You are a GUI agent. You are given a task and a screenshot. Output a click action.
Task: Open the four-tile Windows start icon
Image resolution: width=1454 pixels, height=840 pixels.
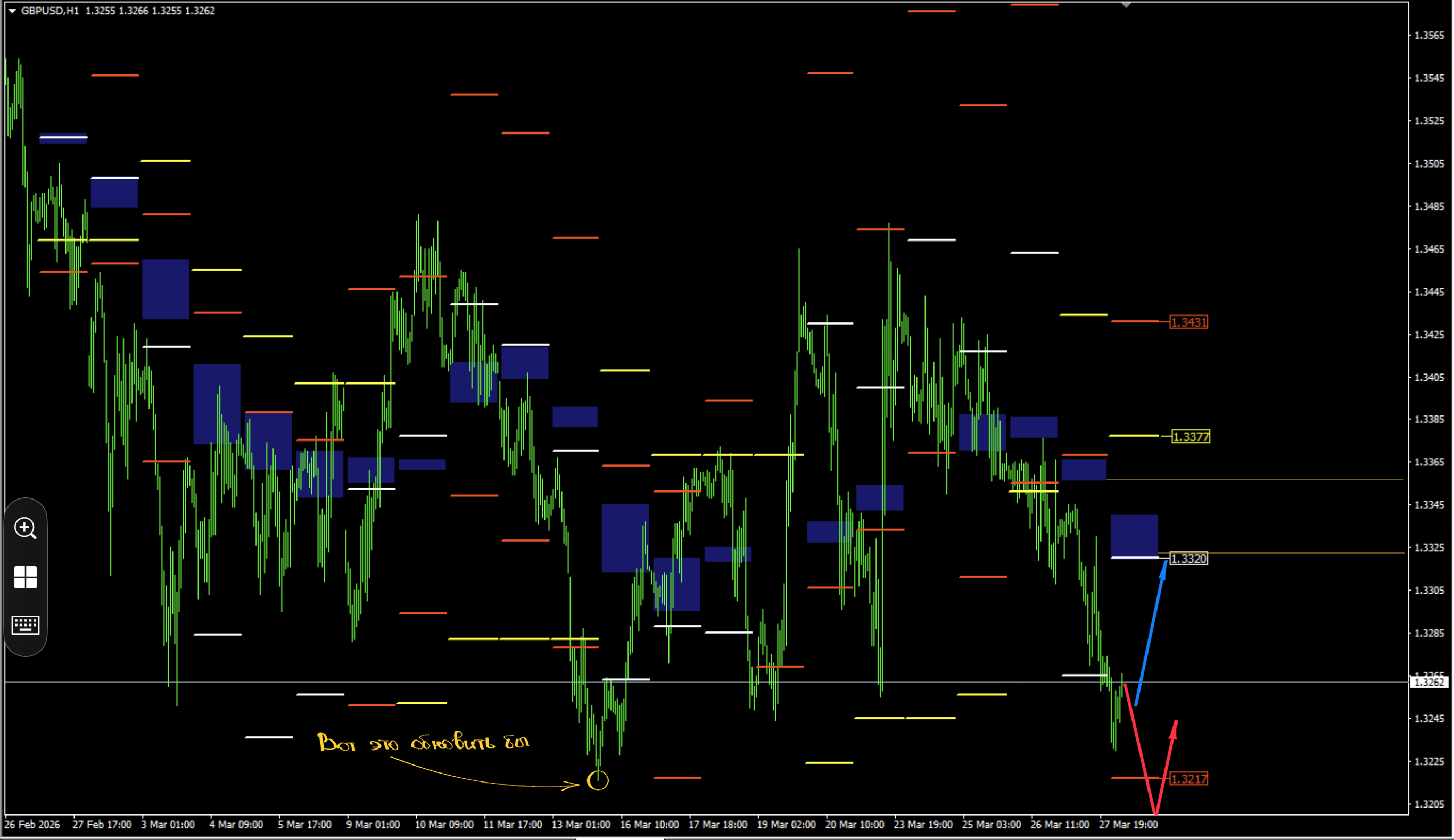click(26, 577)
